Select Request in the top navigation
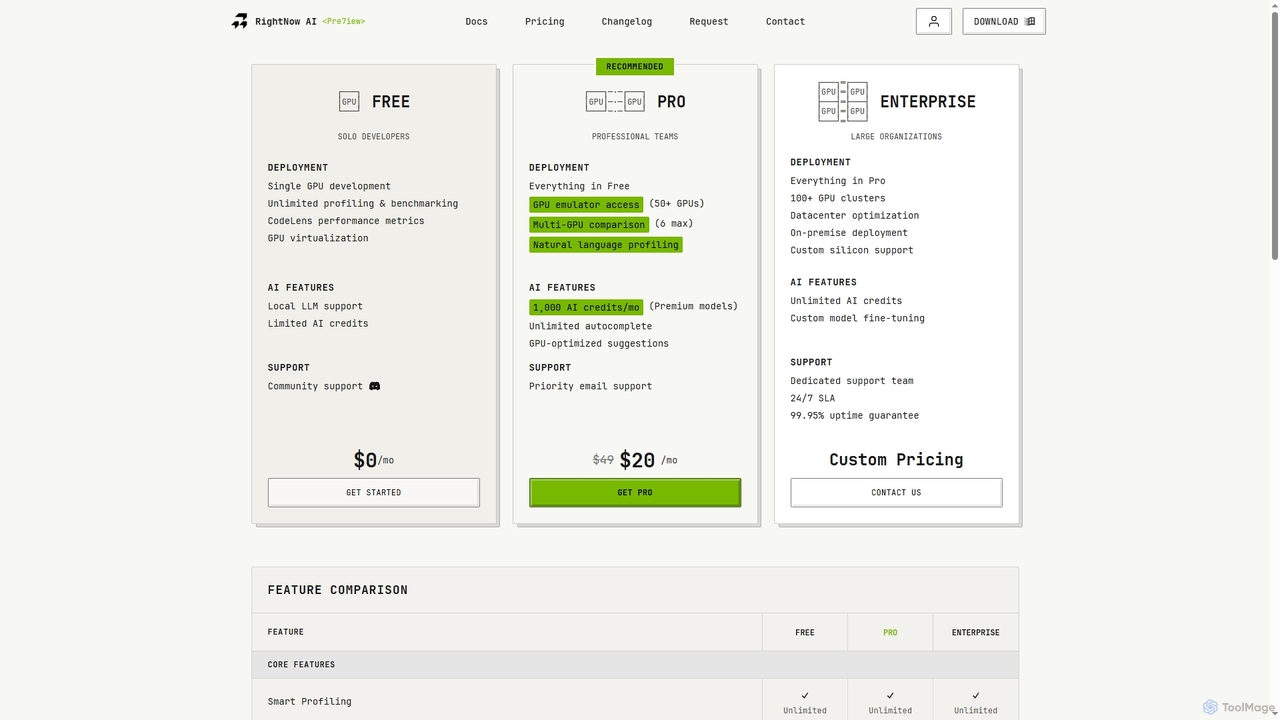Screen dimensions: 1280x720 click(x=709, y=21)
